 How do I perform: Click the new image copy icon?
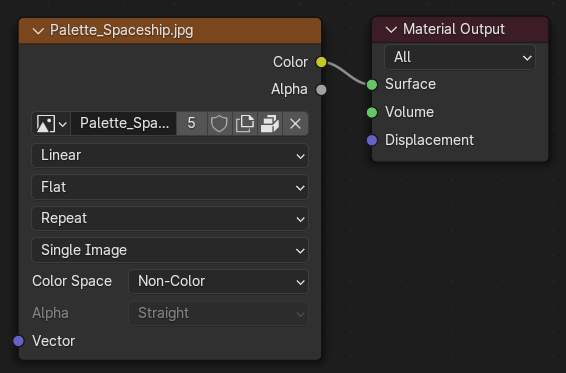pos(245,124)
